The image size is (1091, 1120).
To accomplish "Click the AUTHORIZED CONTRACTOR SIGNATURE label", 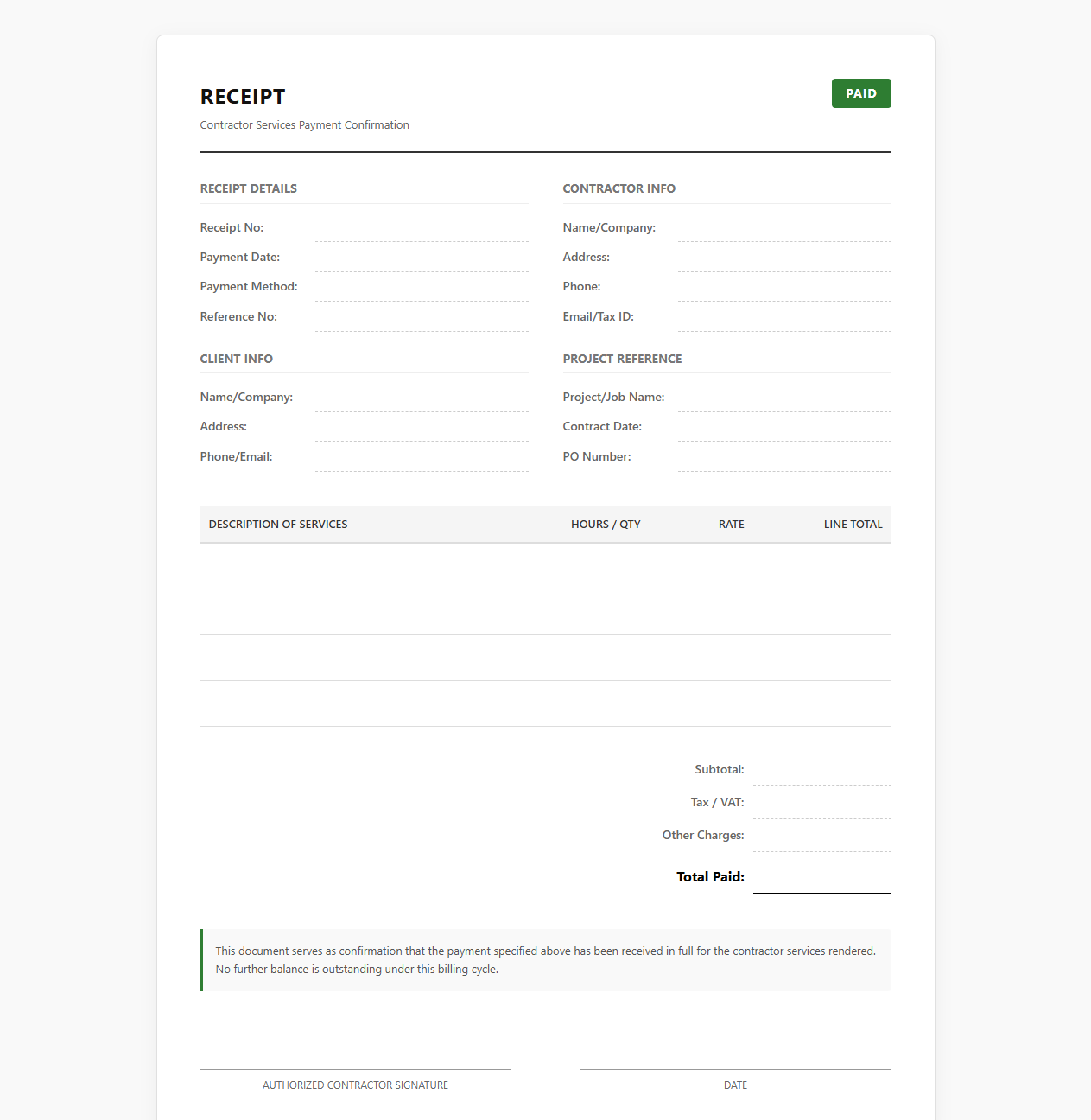I will (356, 1085).
